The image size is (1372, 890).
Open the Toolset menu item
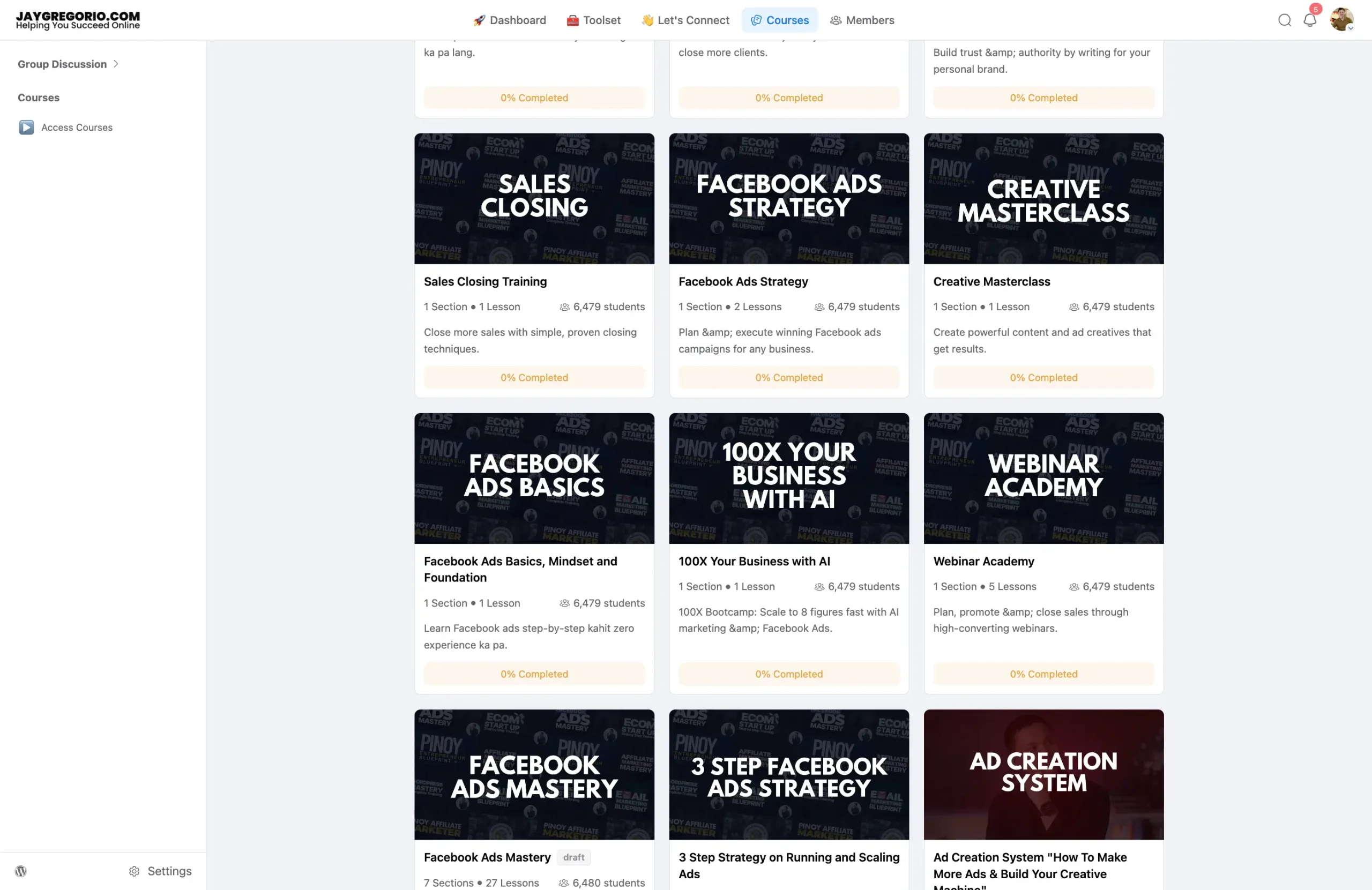click(594, 20)
